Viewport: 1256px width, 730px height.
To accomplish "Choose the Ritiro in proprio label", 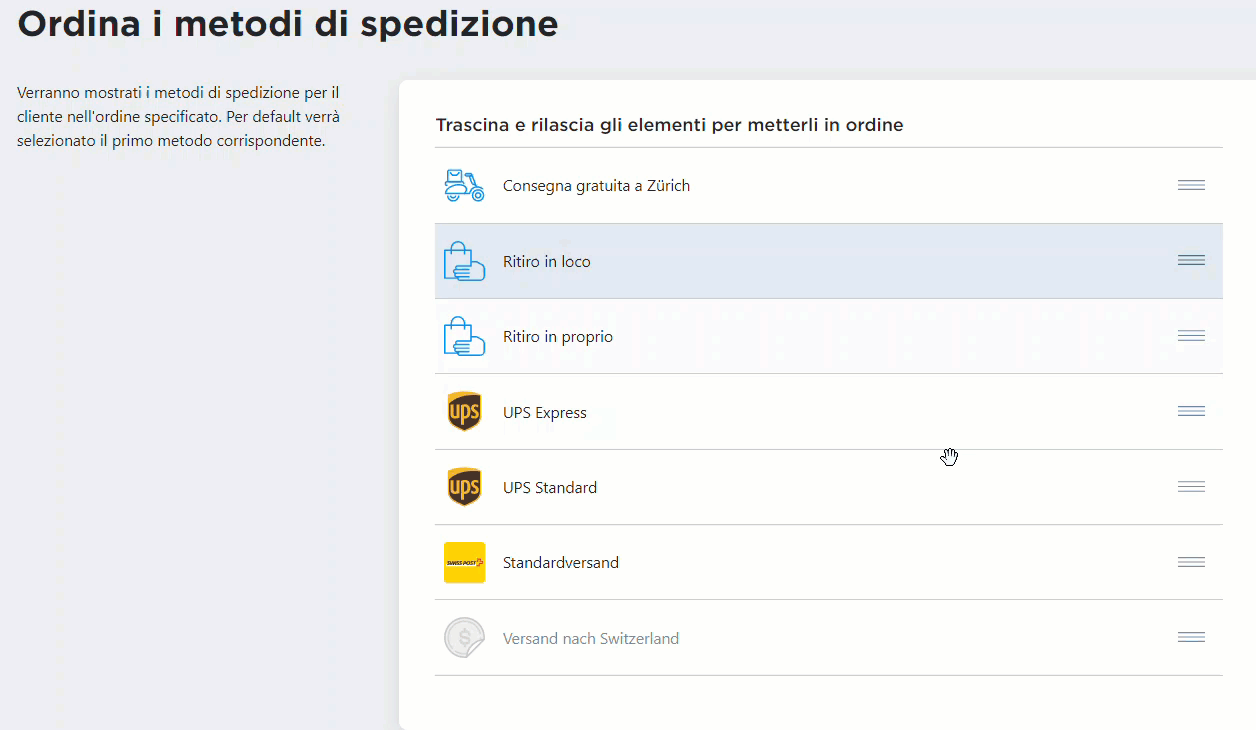I will point(558,337).
